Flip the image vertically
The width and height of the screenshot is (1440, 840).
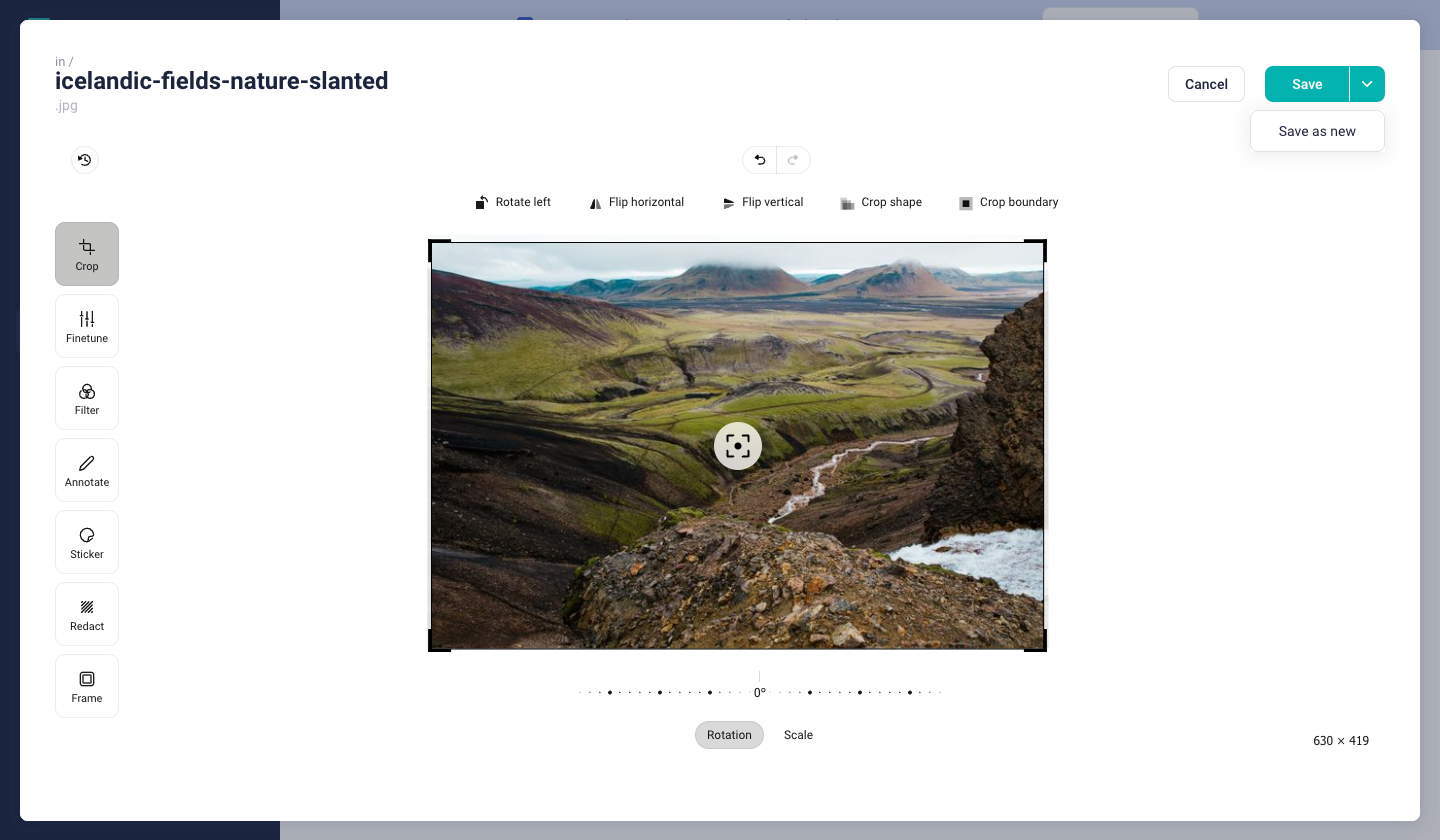click(x=763, y=202)
